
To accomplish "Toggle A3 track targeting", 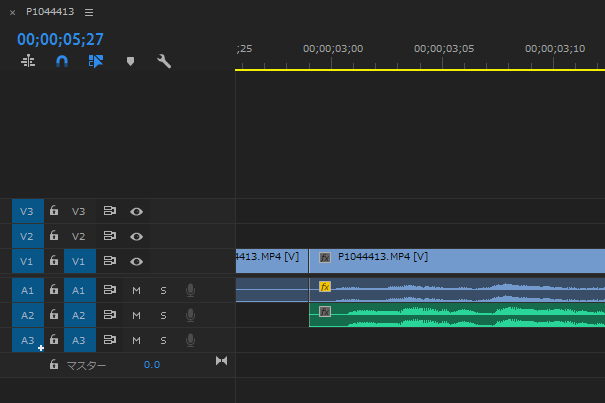I will click(79, 340).
